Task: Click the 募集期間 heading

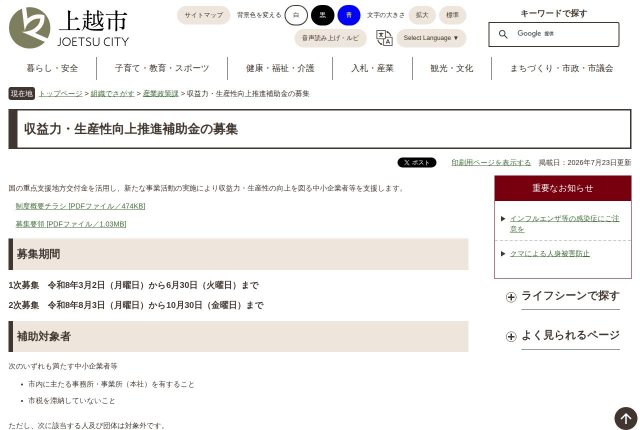Action: pyautogui.click(x=238, y=254)
